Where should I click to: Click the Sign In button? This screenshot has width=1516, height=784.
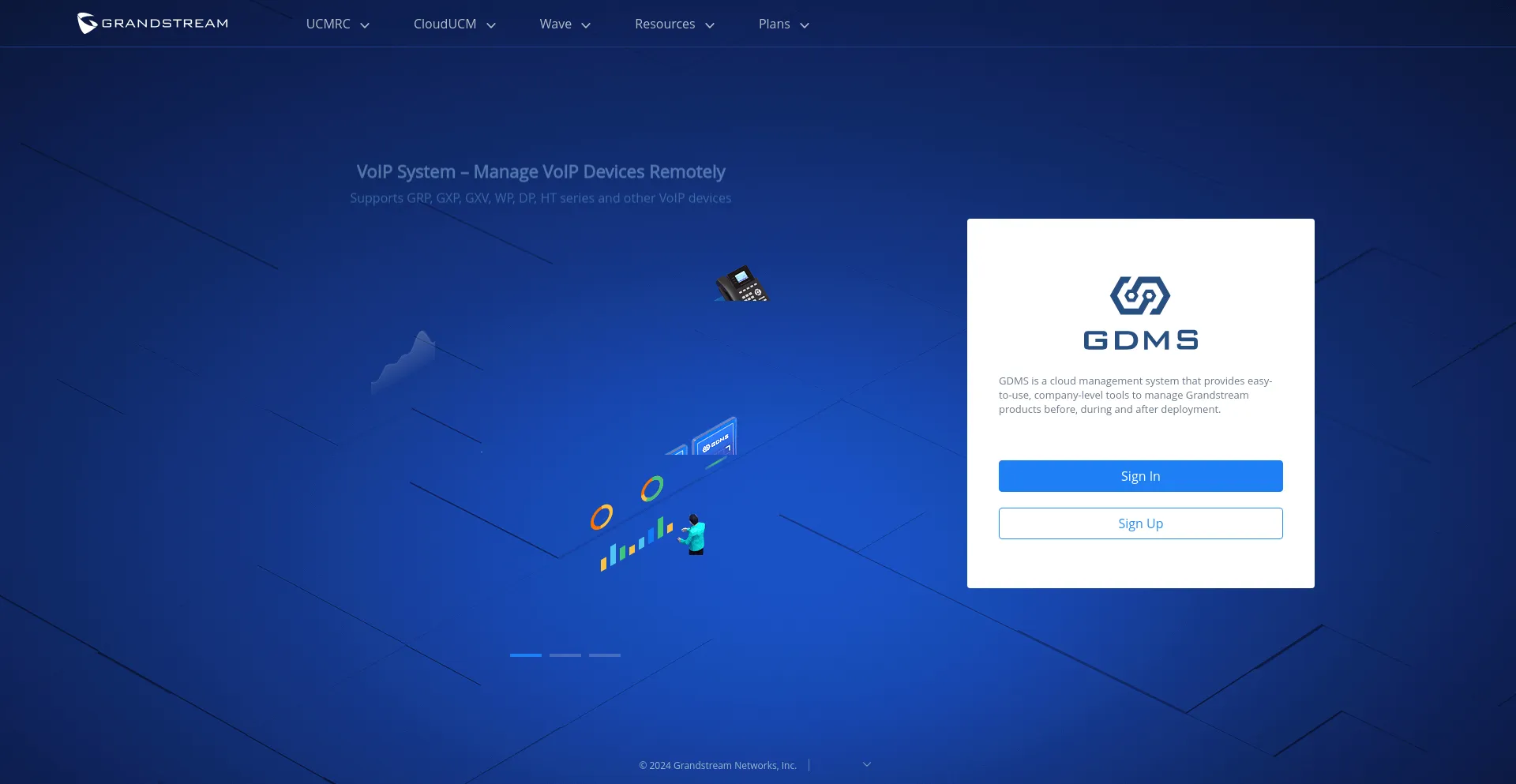click(x=1140, y=476)
